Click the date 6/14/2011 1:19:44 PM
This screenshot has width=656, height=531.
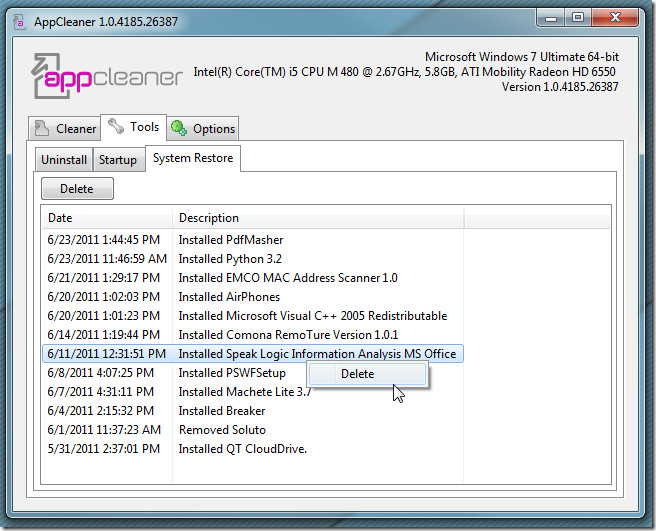coord(104,335)
